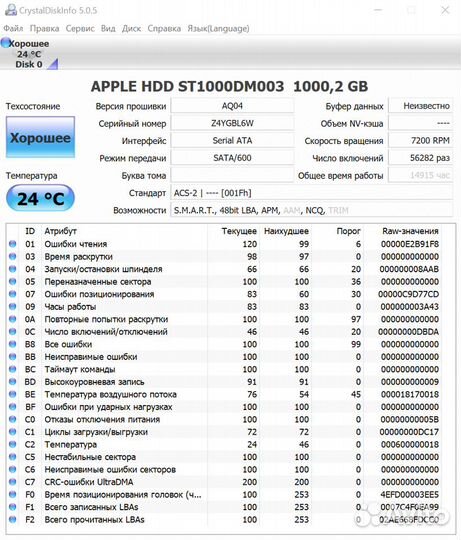Click the CrystalDiskInfo app icon in title bar
The image size is (461, 540).
pyautogui.click(x=10, y=10)
